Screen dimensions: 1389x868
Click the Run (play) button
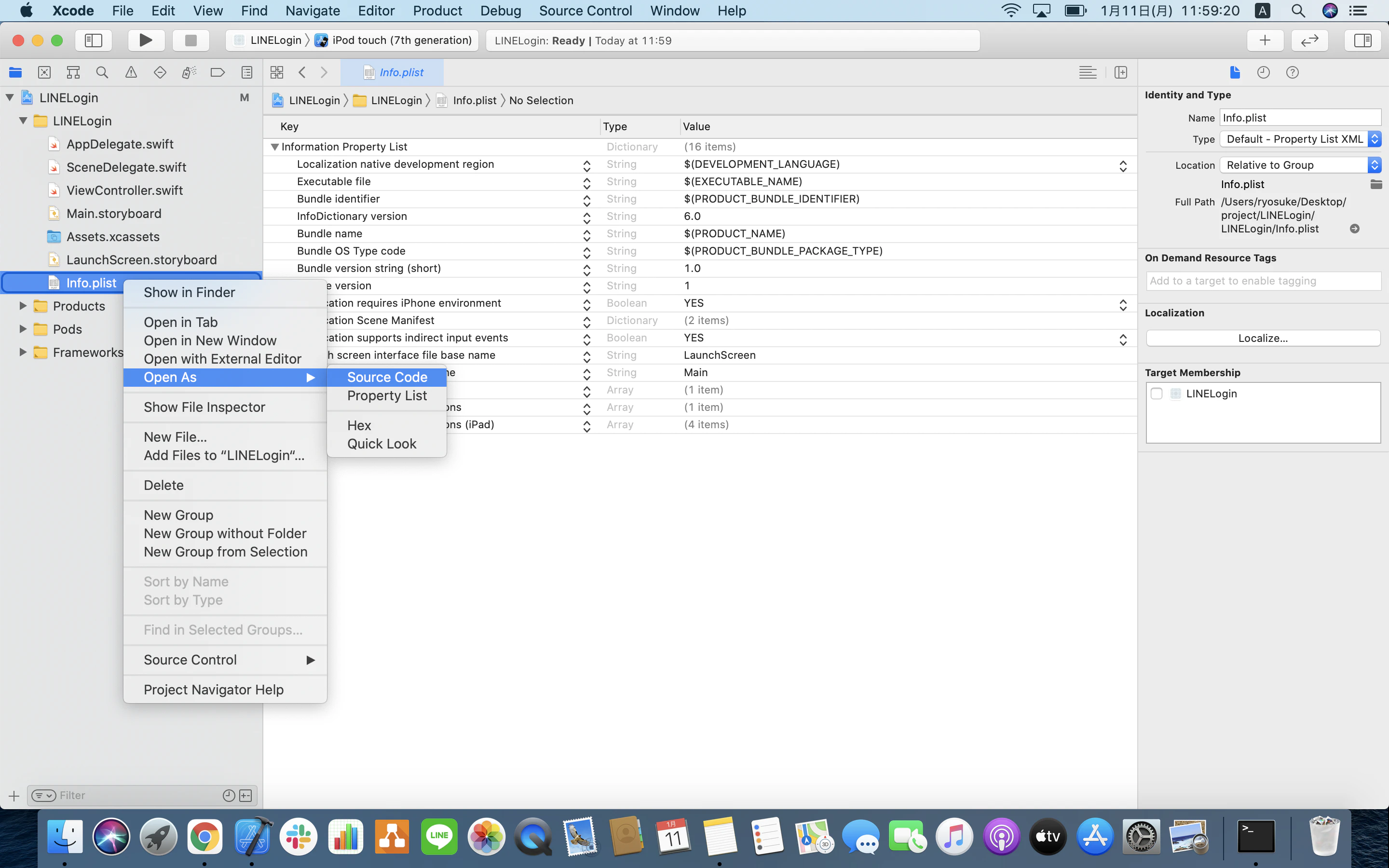(x=146, y=40)
